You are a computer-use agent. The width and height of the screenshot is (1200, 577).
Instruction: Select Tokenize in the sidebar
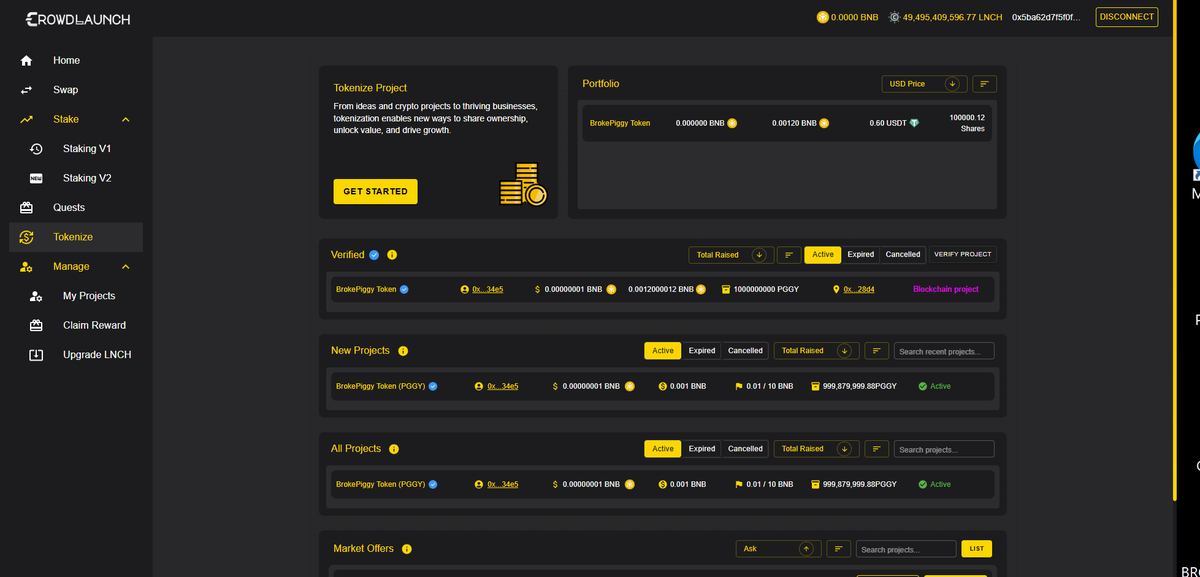[76, 237]
